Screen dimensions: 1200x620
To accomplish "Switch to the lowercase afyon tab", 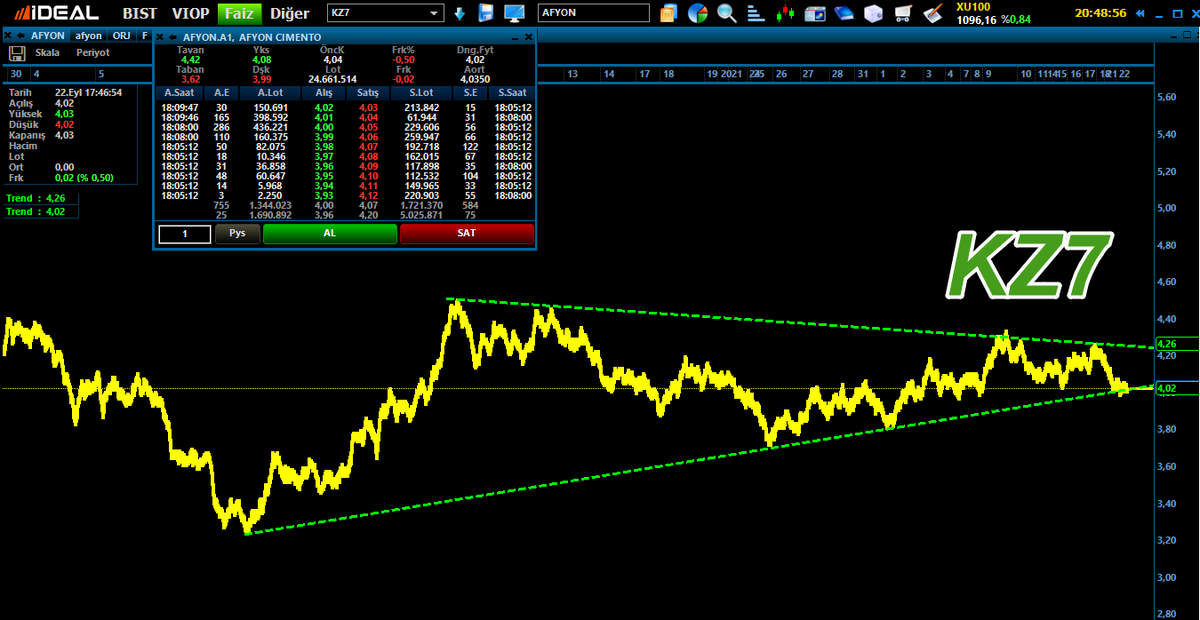I will 89,34.
